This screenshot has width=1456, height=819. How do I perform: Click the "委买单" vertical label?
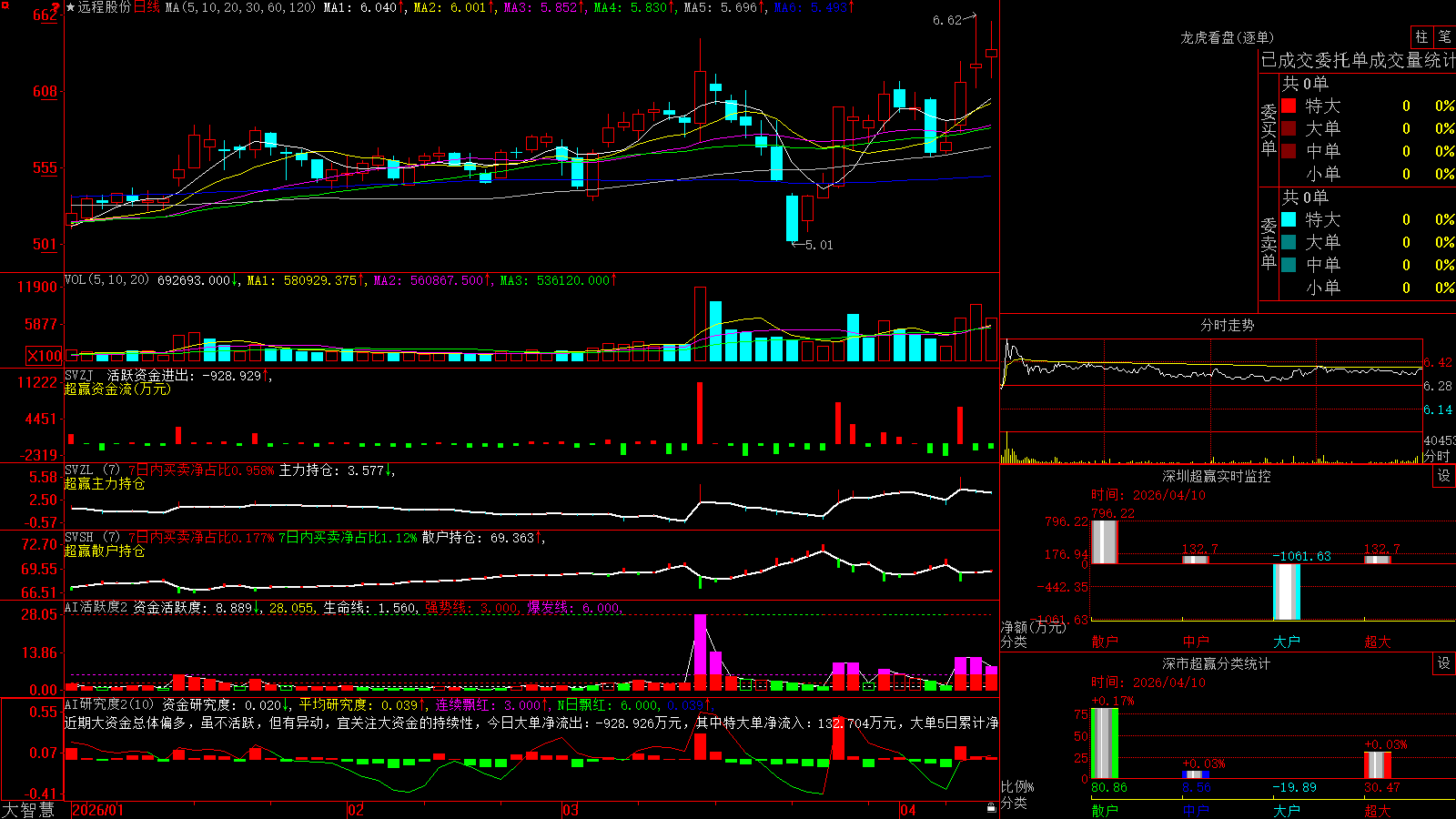(1269, 128)
